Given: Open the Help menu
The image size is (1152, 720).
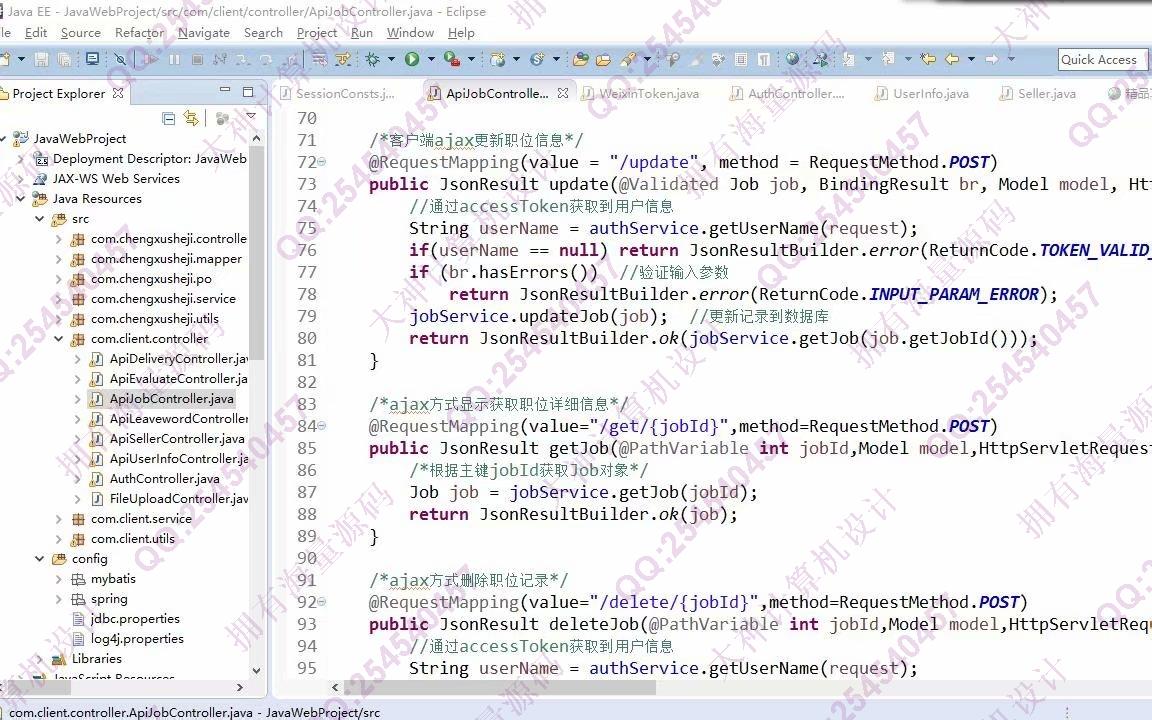Looking at the screenshot, I should [x=461, y=33].
